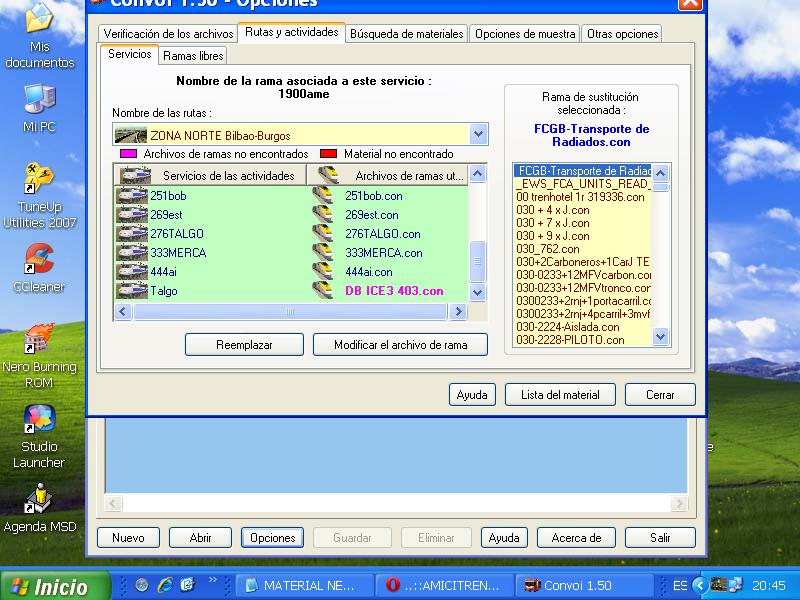Launch Nero Burning ROM shortcut
Image resolution: width=800 pixels, height=600 pixels.
tap(40, 340)
